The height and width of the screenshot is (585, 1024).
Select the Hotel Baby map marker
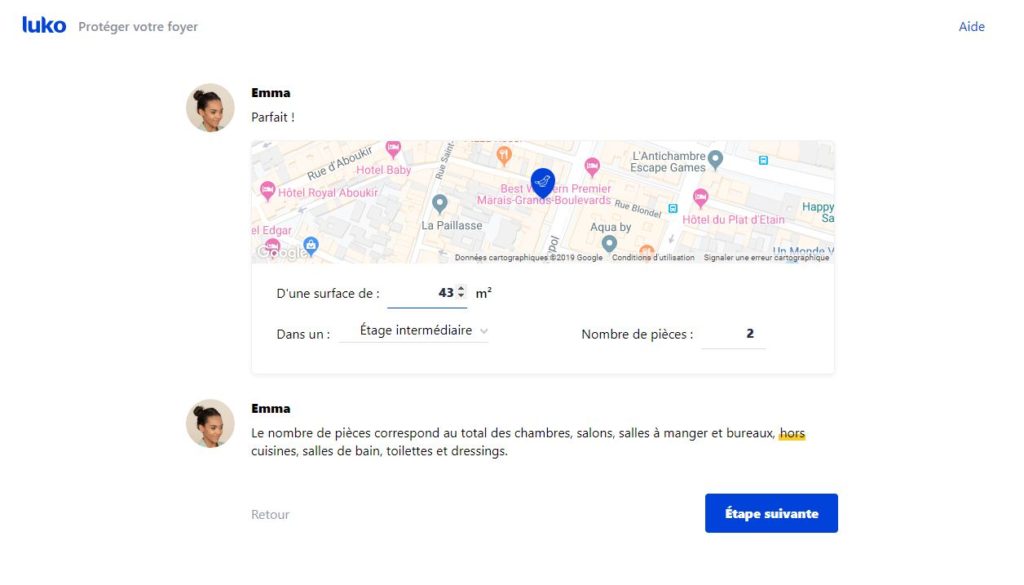coord(393,150)
